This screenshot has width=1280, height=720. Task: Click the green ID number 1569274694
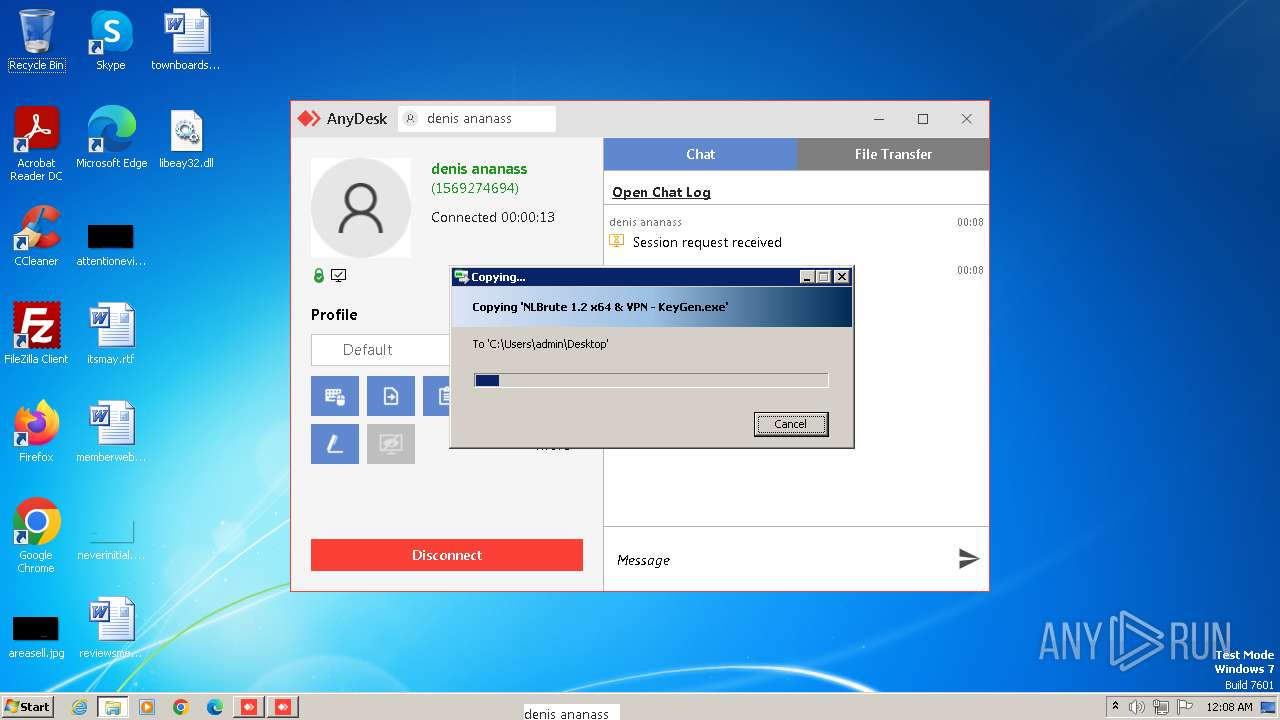[475, 188]
